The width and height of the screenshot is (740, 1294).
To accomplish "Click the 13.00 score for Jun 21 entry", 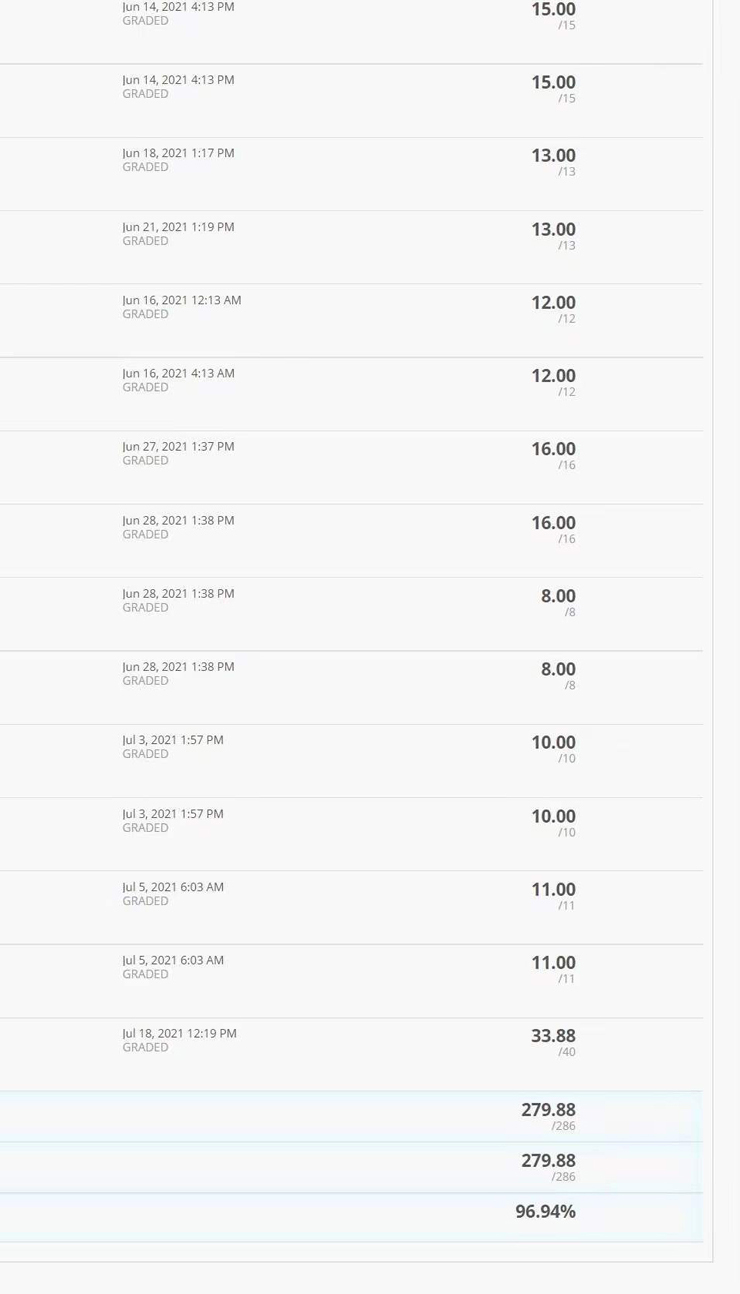I will (553, 230).
